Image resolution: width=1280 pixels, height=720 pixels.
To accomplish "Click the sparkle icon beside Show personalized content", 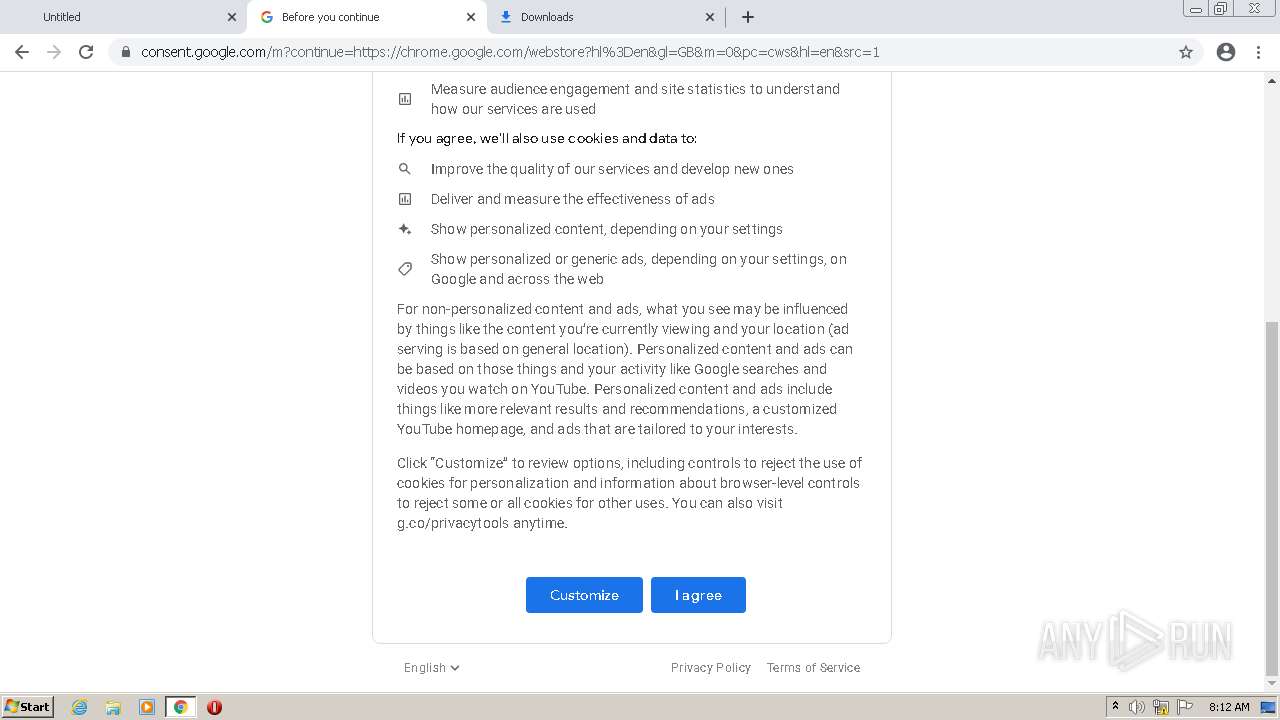I will click(405, 229).
